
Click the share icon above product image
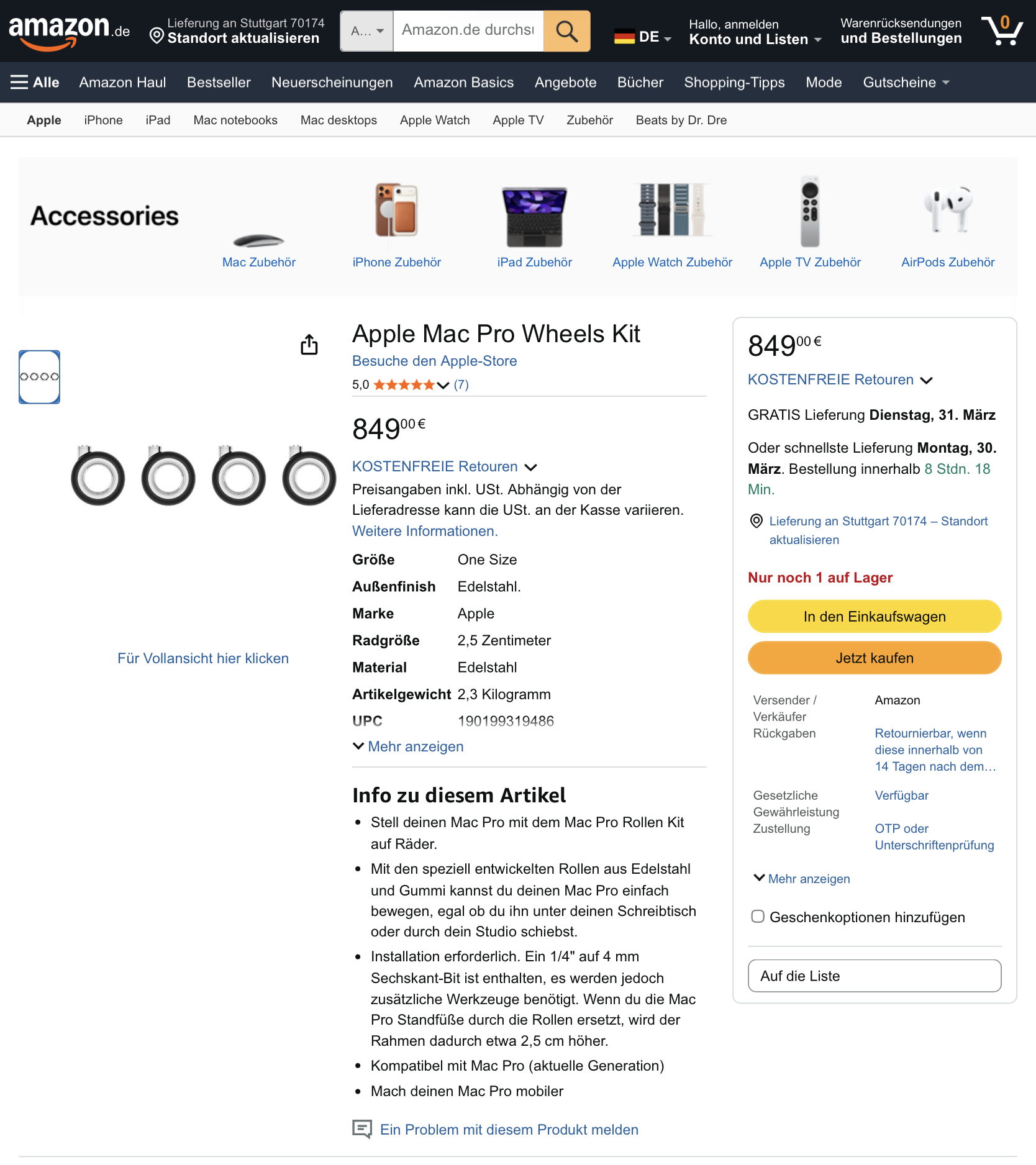coord(309,345)
